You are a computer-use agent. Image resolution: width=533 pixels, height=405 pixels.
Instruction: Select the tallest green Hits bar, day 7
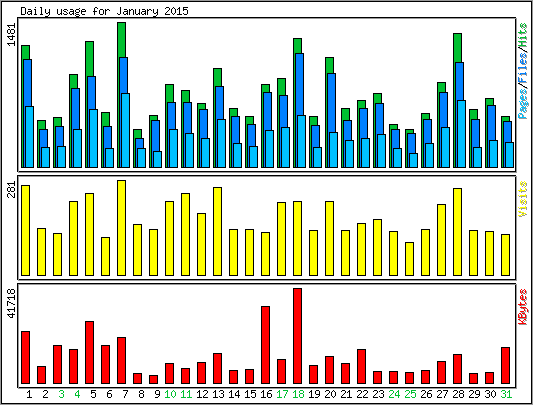(x=122, y=39)
